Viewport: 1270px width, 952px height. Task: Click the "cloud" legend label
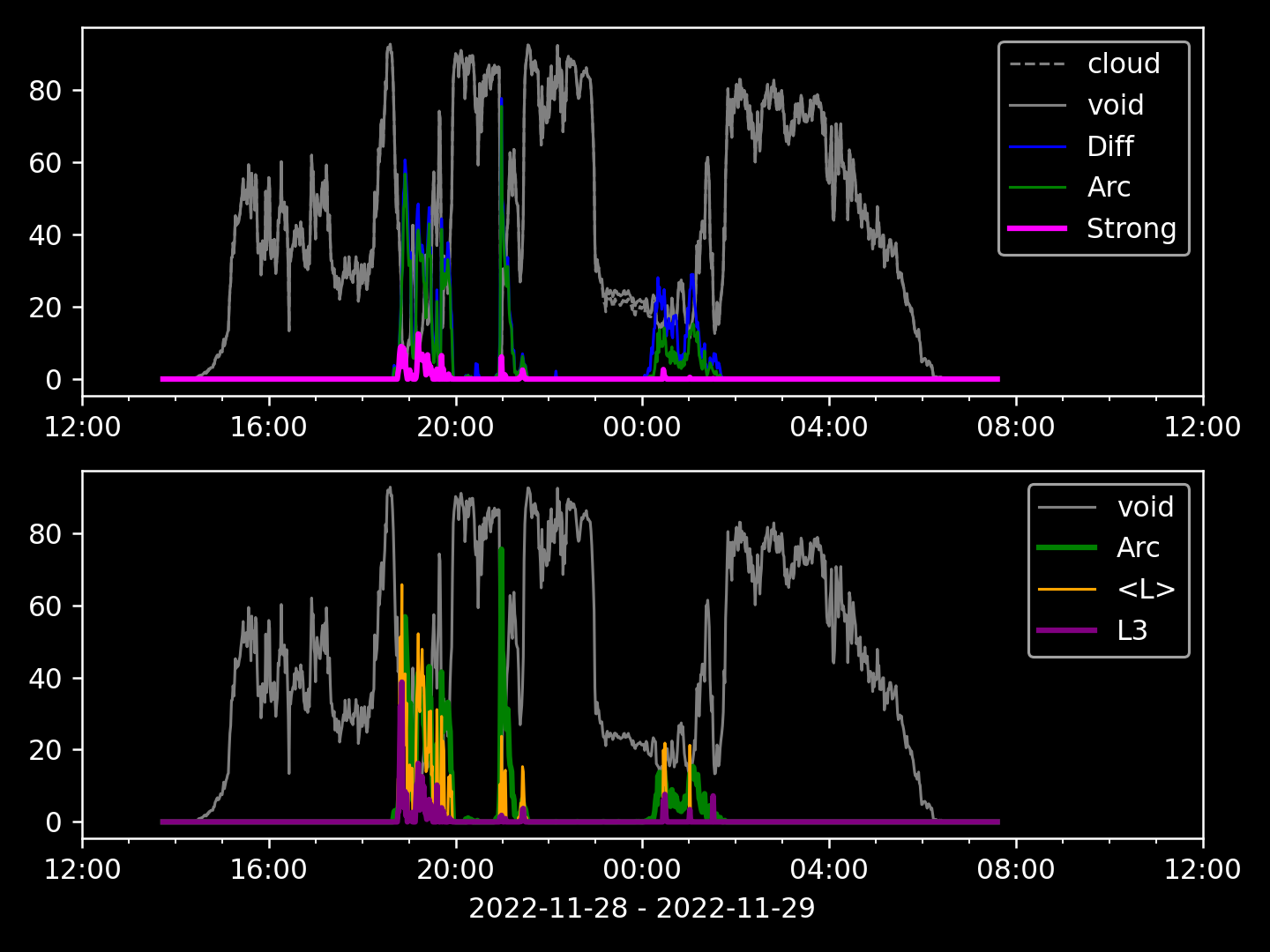click(1123, 63)
